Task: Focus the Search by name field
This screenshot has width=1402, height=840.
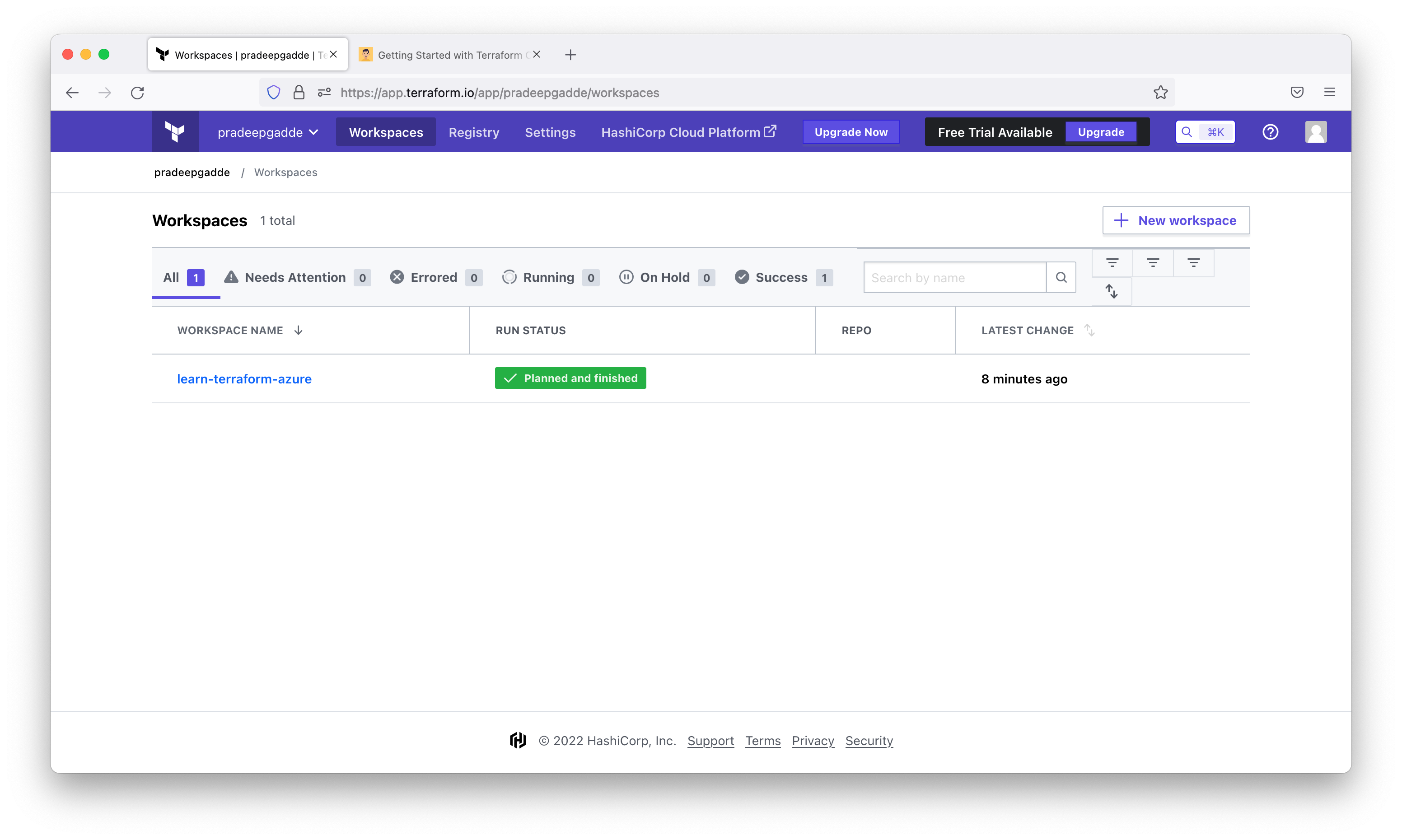Action: coord(955,277)
